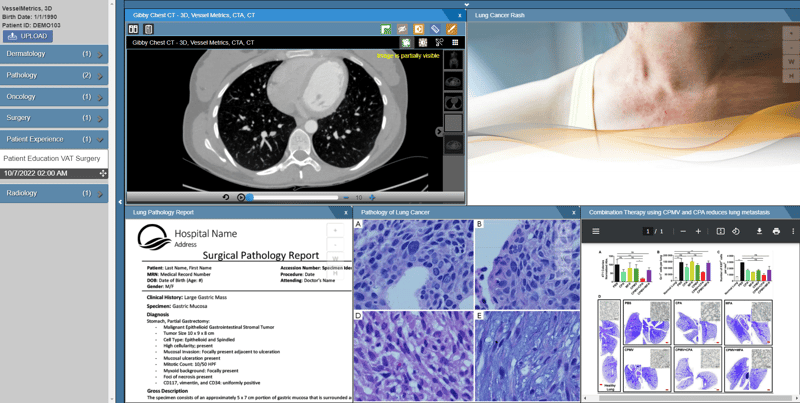This screenshot has width=800, height=403.
Task: Select the third lung-window series thumbnail
Action: 454,102
